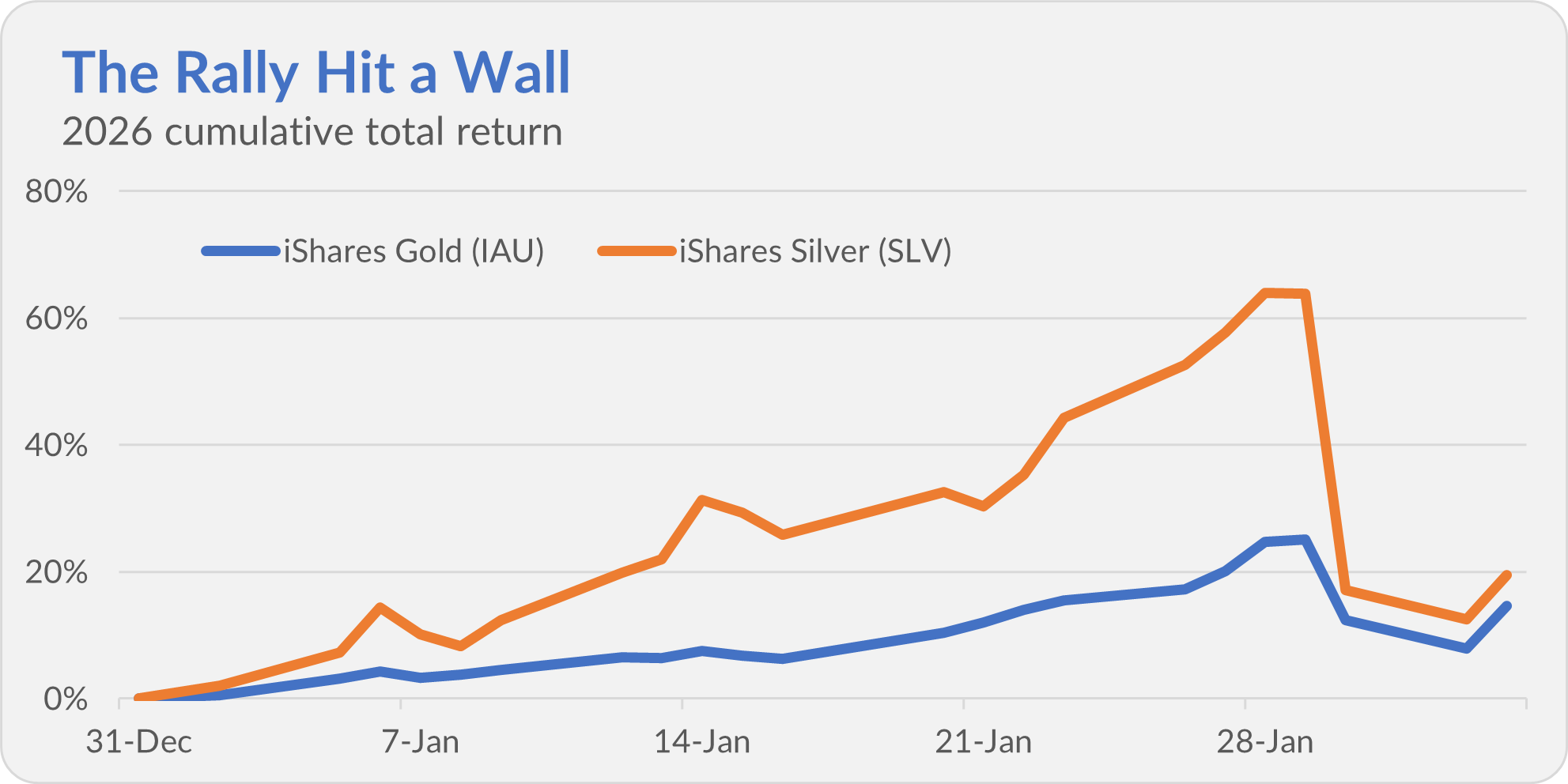Click the final endpoint of the blue gold line

tap(1506, 606)
